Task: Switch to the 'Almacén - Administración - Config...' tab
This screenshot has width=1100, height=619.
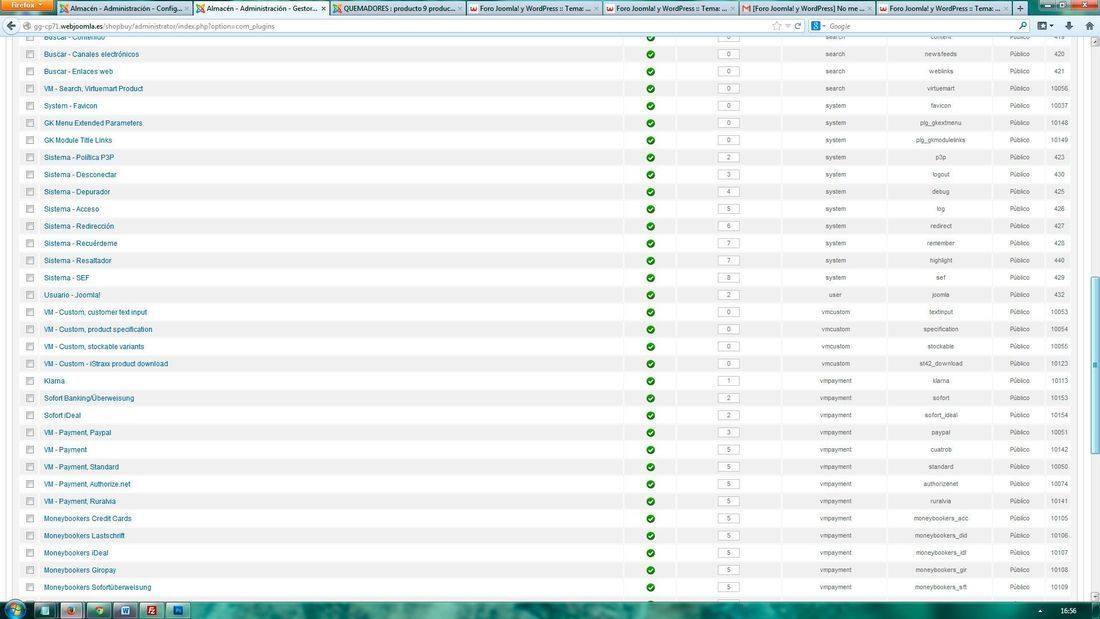Action: coord(124,8)
